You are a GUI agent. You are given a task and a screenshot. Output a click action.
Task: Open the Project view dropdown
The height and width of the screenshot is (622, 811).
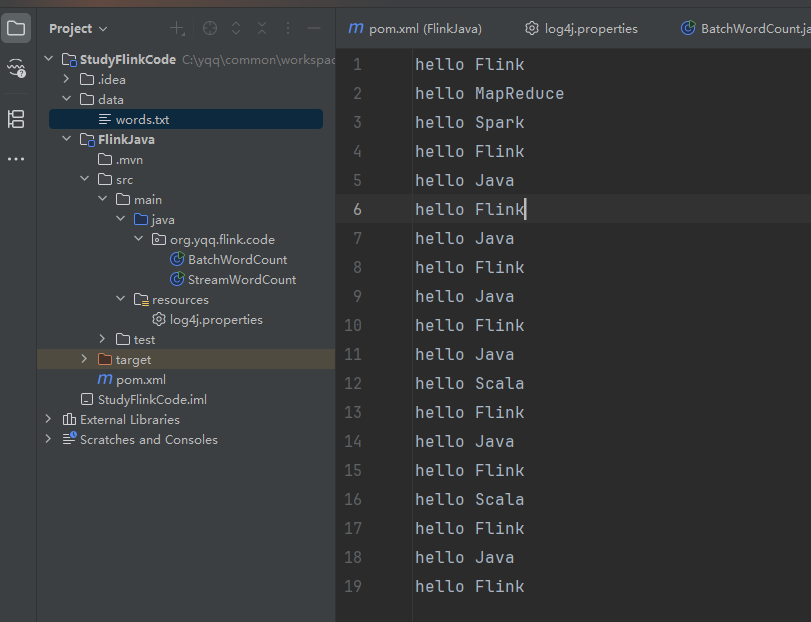[x=78, y=28]
